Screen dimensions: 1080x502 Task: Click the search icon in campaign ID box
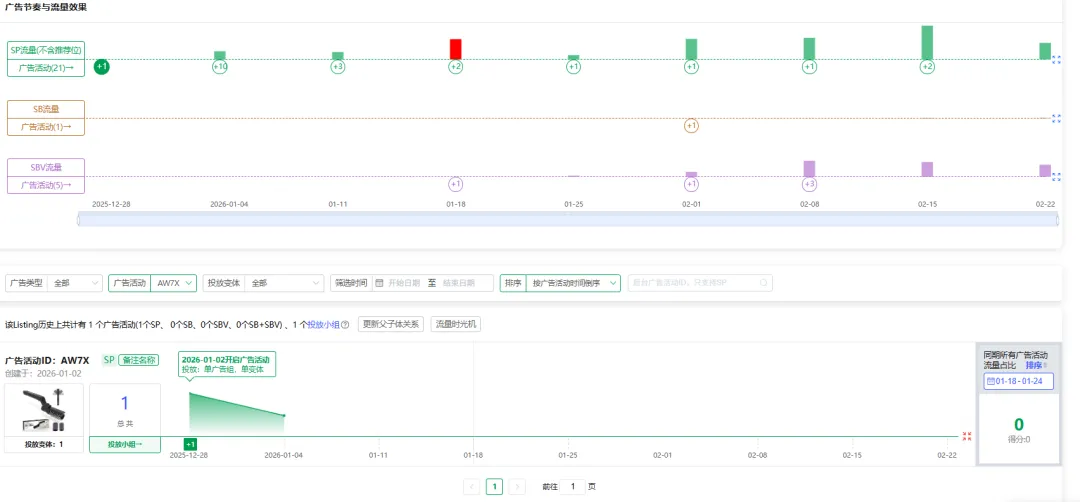coord(764,283)
